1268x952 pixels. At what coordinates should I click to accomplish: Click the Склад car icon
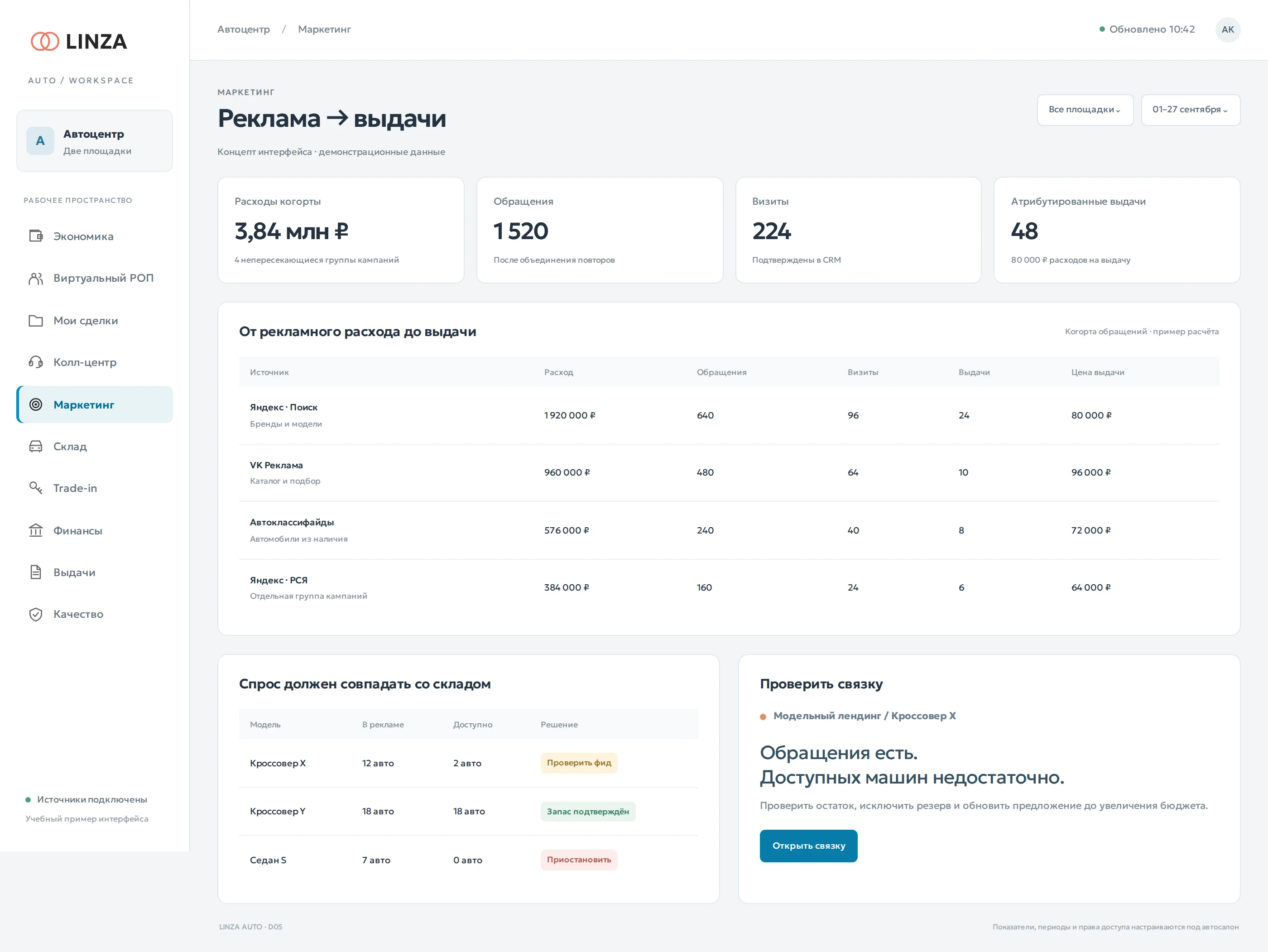click(35, 447)
